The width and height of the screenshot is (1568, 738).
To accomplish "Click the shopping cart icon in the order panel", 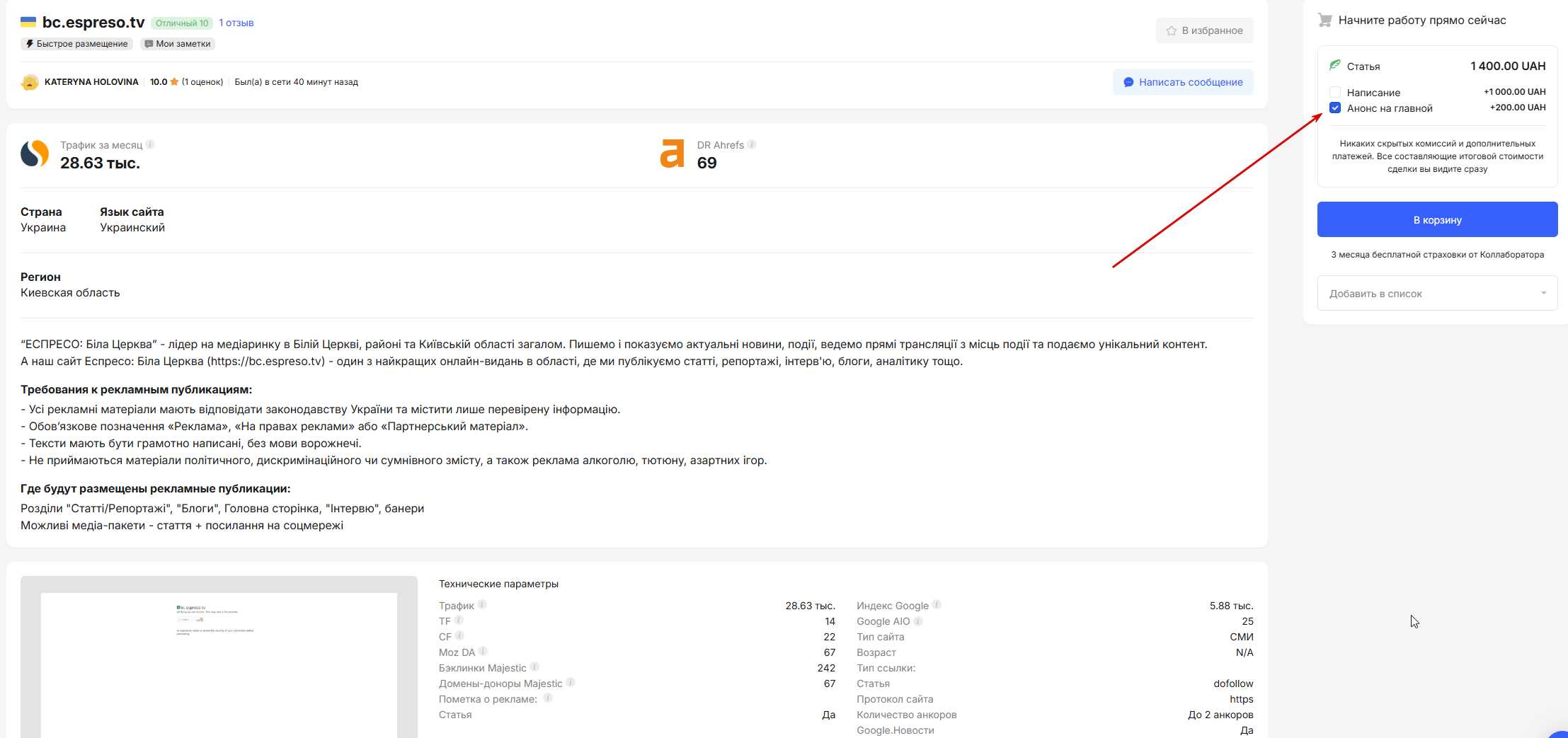I will (x=1324, y=20).
